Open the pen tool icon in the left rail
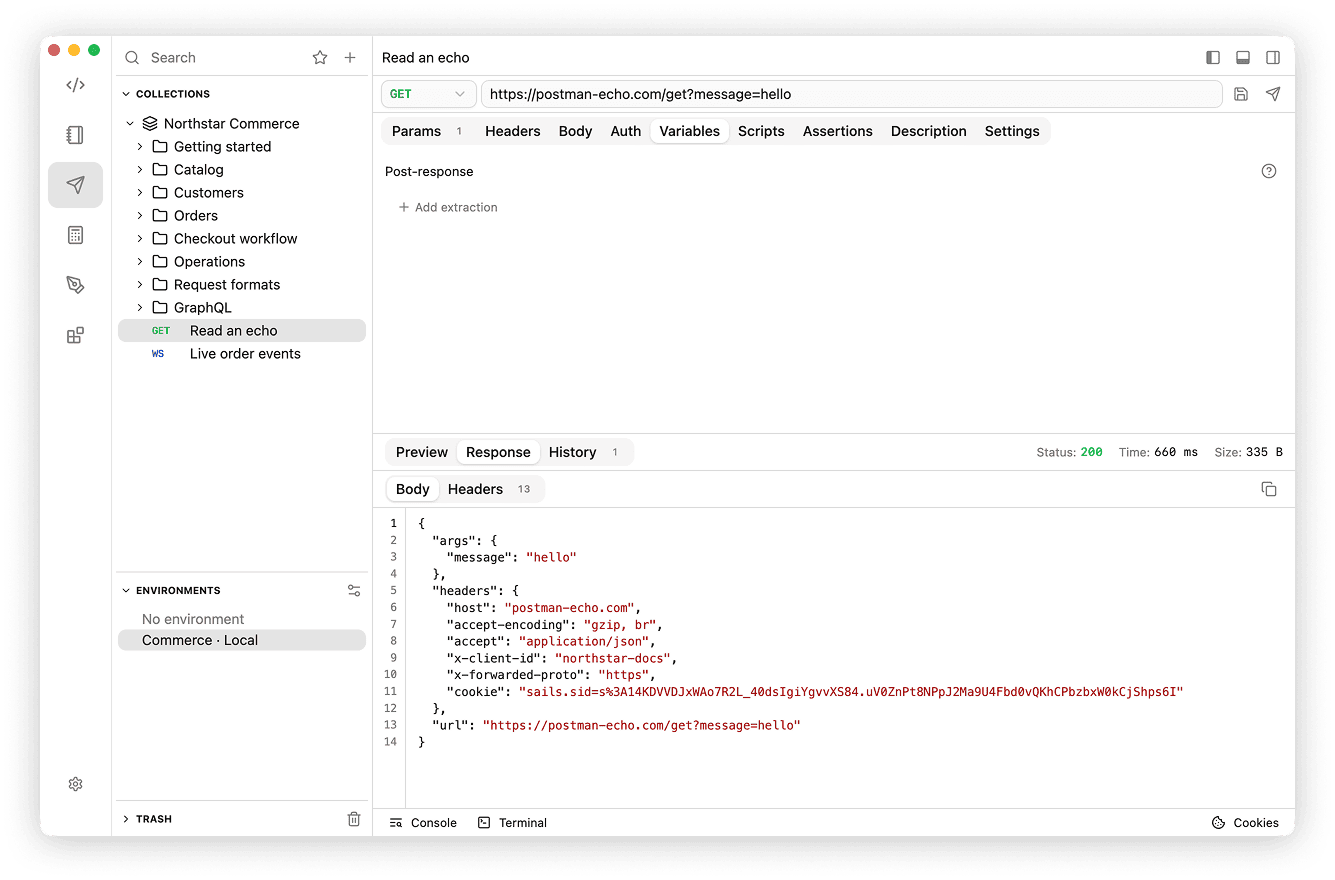Image resolution: width=1335 pixels, height=880 pixels. coord(75,285)
